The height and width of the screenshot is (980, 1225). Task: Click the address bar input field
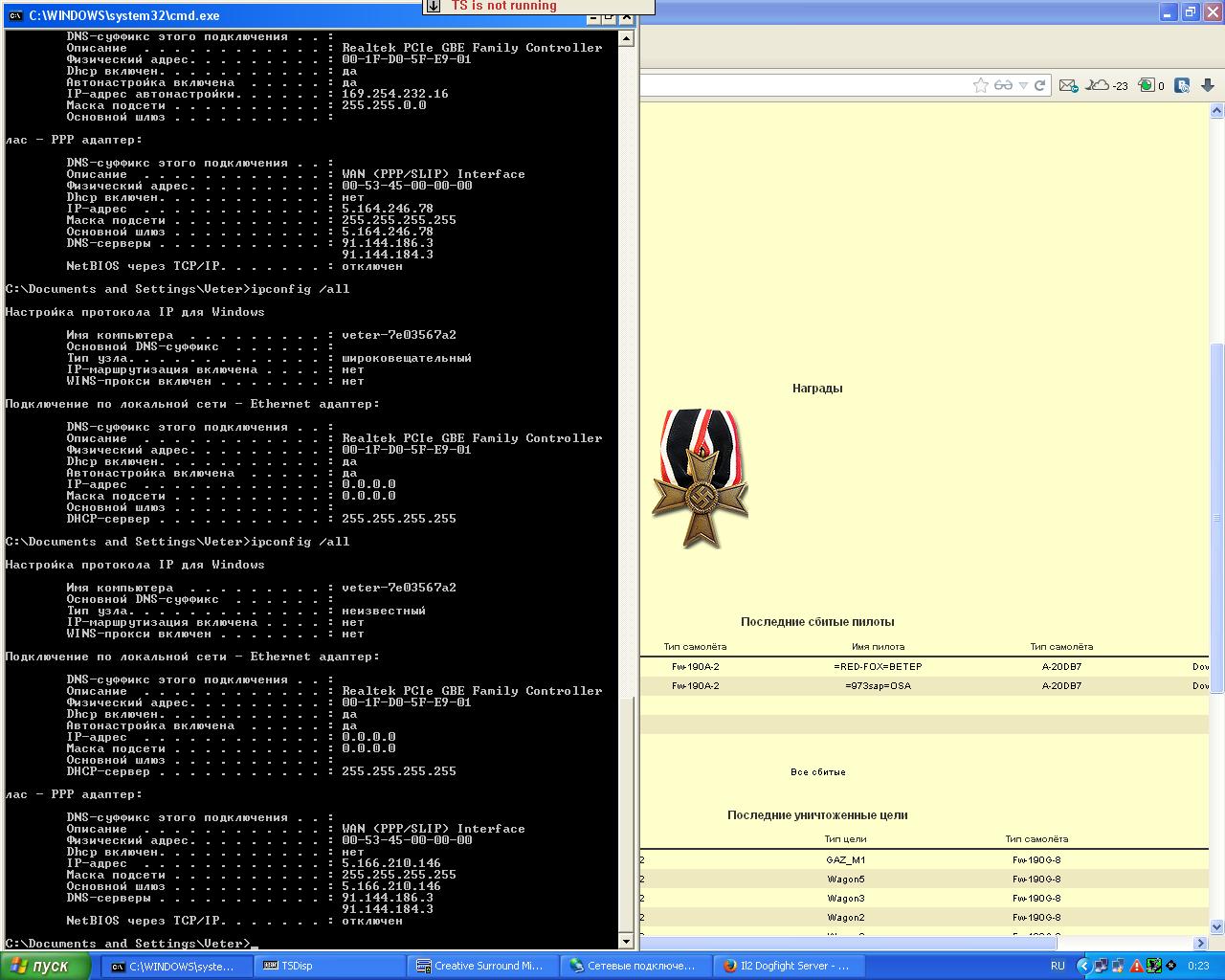[804, 85]
